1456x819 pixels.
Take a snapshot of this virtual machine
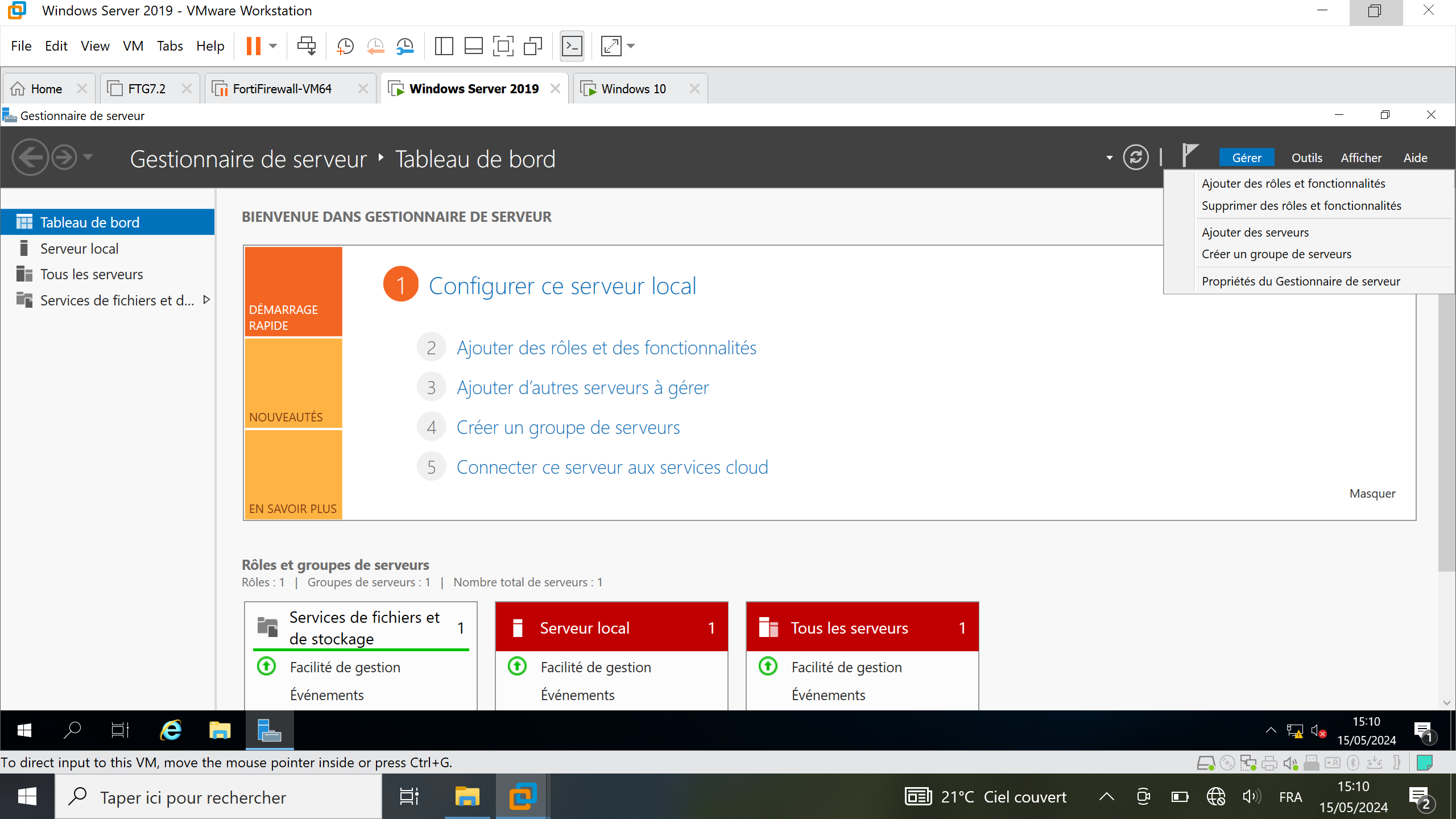[345, 46]
